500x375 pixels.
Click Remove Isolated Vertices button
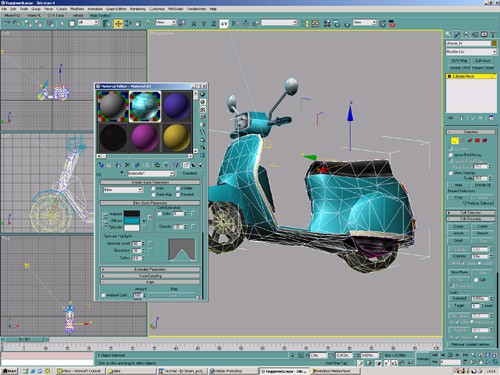click(x=471, y=344)
